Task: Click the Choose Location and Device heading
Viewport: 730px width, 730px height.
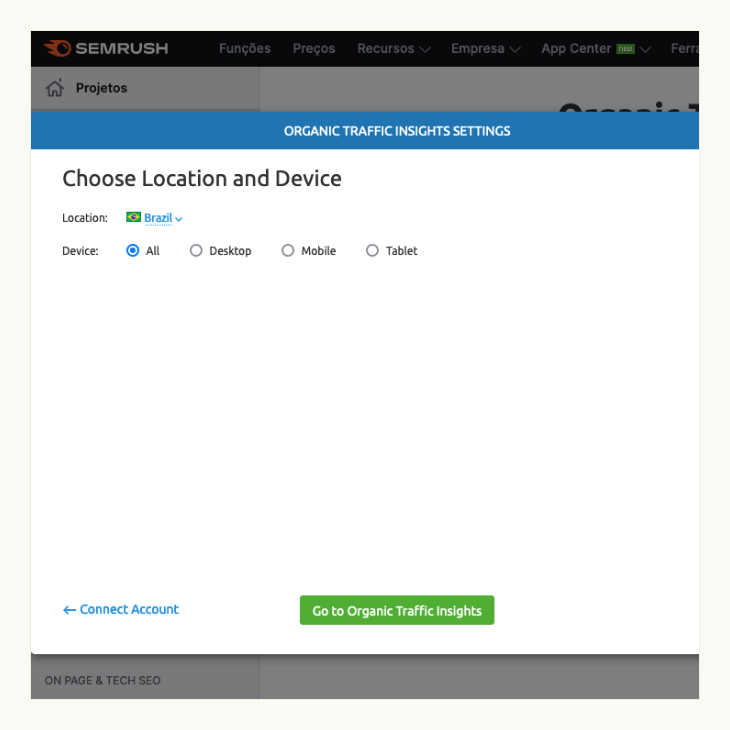Action: click(202, 179)
